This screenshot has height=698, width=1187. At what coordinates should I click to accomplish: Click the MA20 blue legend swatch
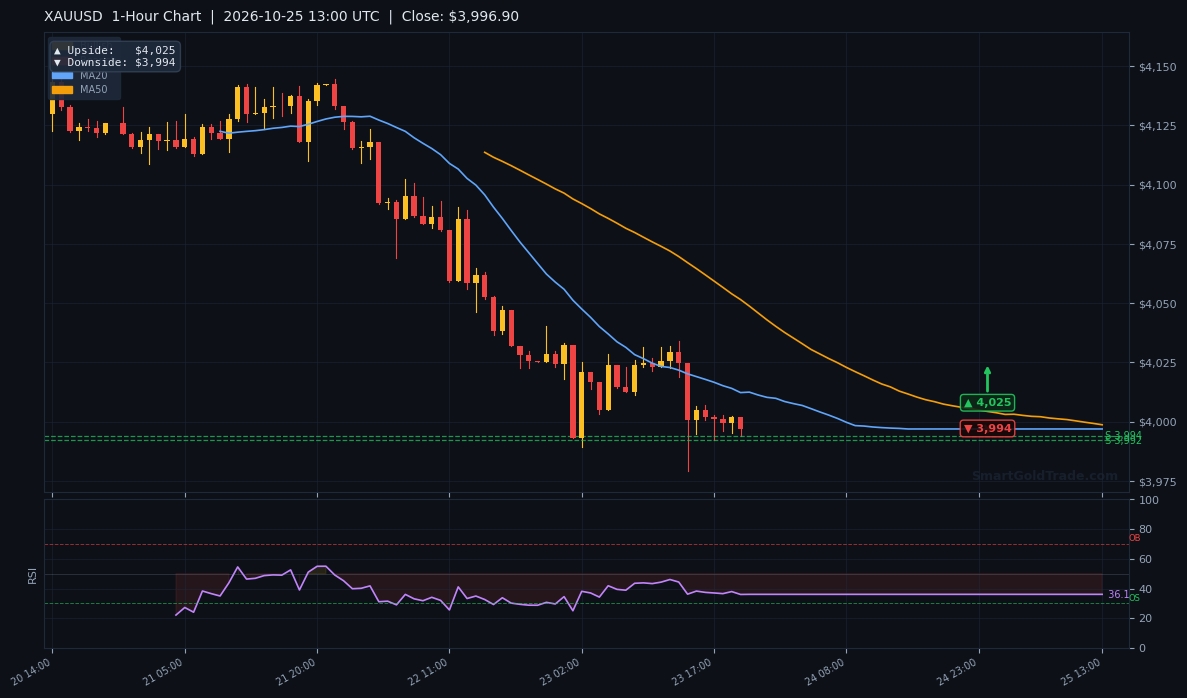pyautogui.click(x=62, y=76)
